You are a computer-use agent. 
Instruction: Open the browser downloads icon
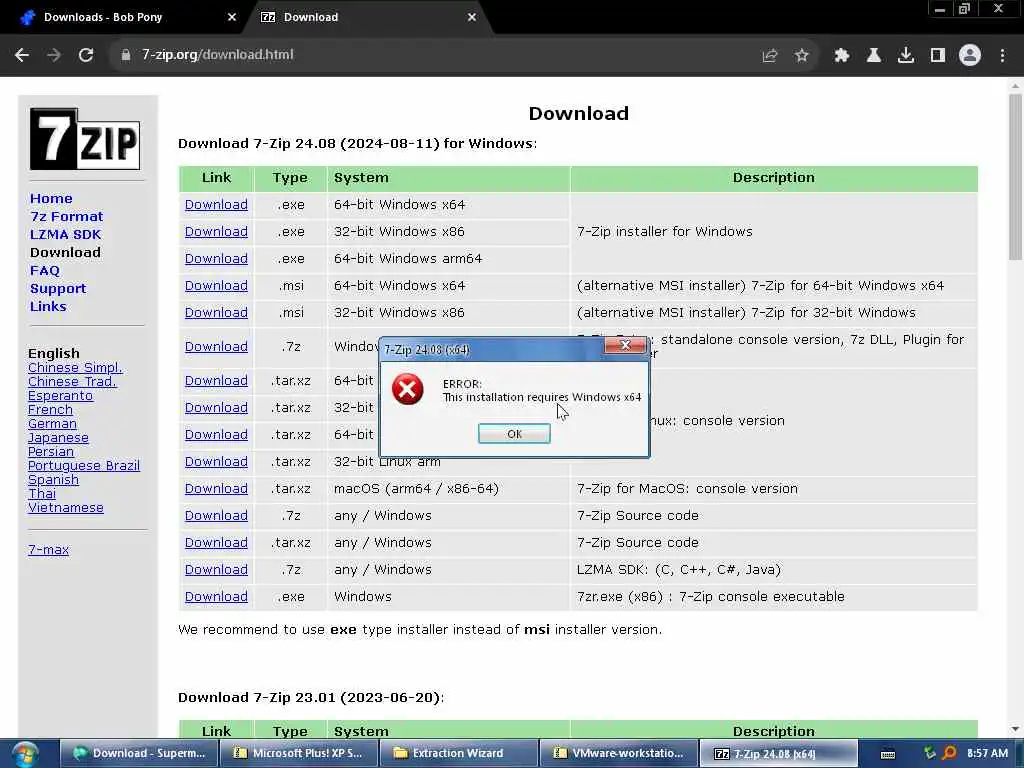pyautogui.click(x=906, y=56)
